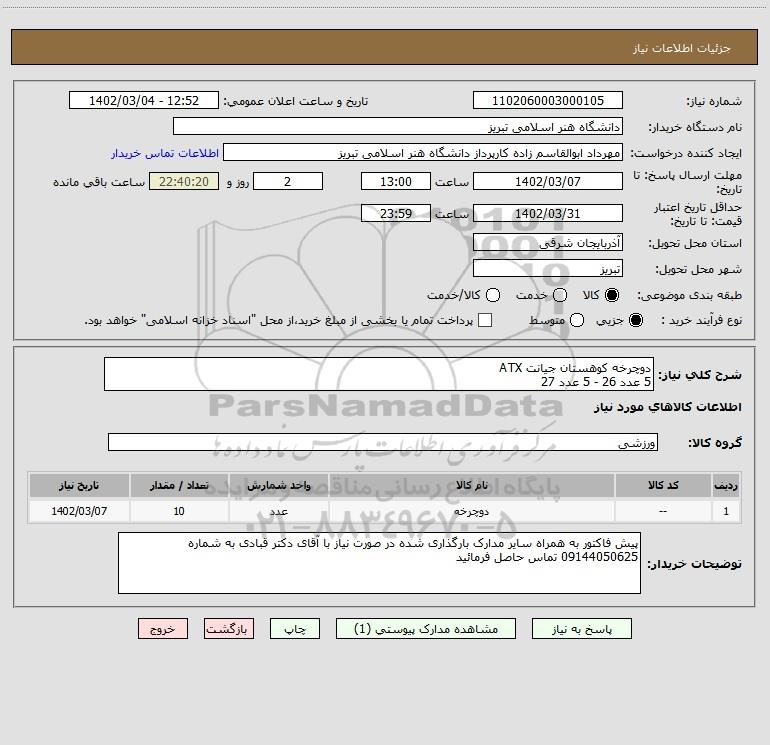Click the need number field 1102060003000105
The height and width of the screenshot is (745, 770).
coord(548,100)
